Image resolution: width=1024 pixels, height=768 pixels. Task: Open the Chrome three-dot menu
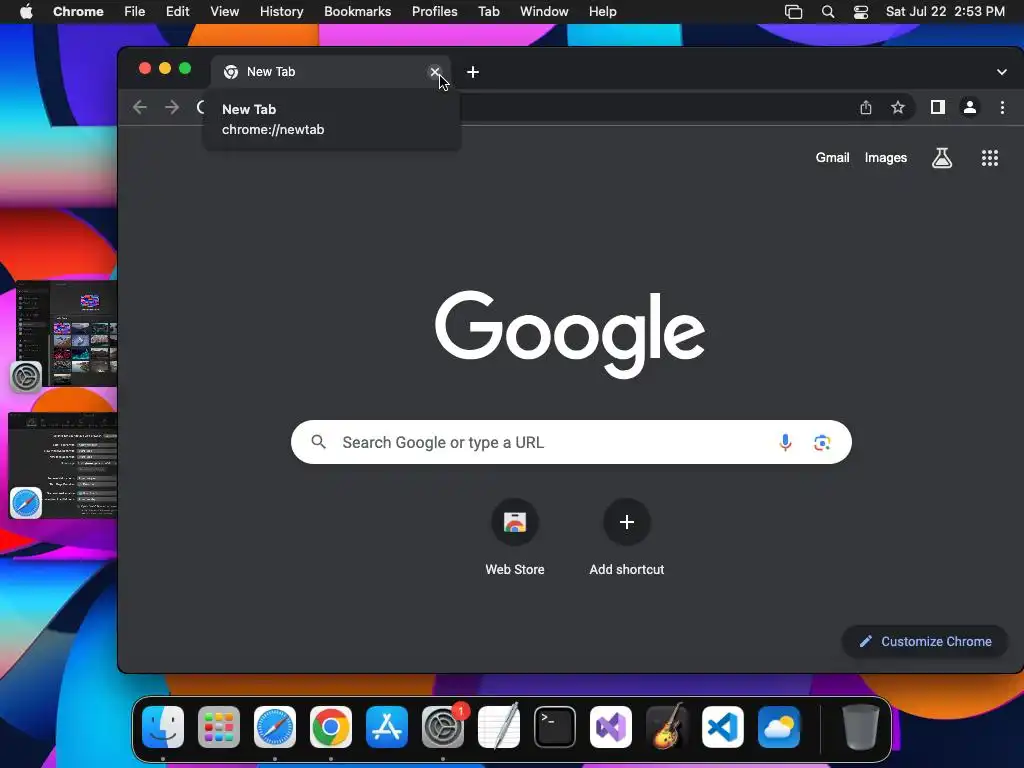(1002, 107)
